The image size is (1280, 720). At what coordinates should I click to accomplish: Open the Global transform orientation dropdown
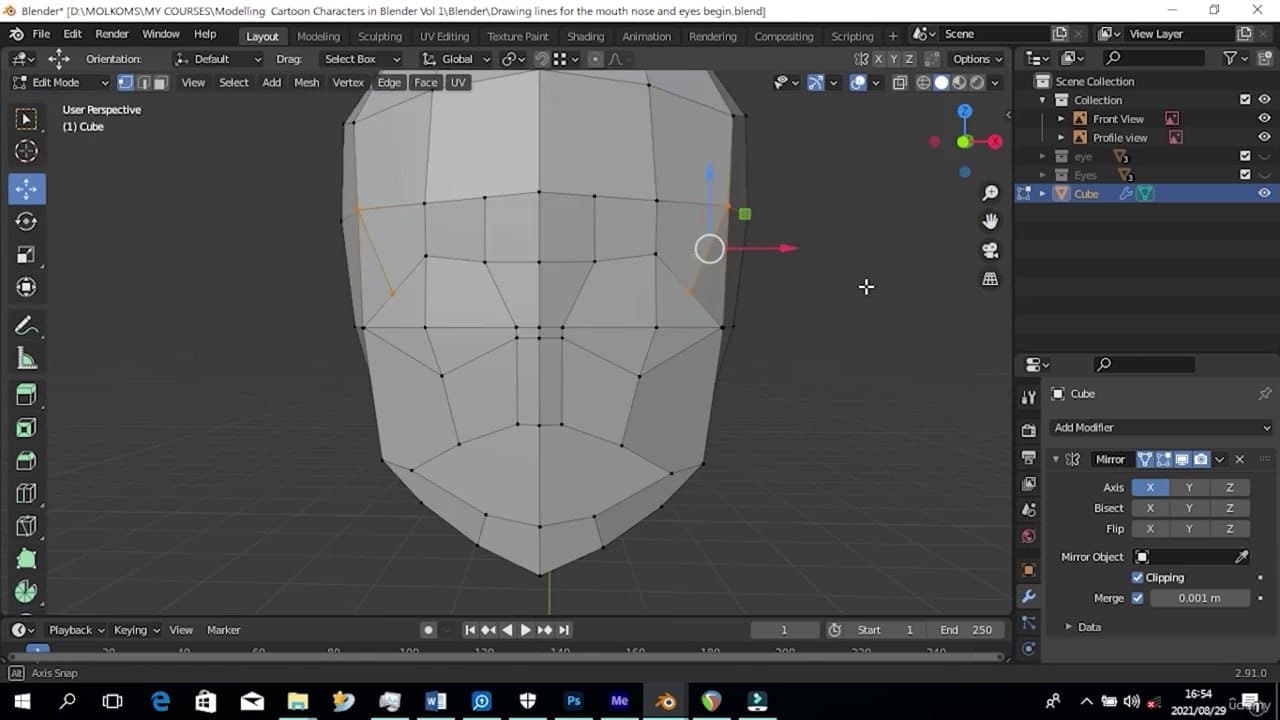coord(459,59)
